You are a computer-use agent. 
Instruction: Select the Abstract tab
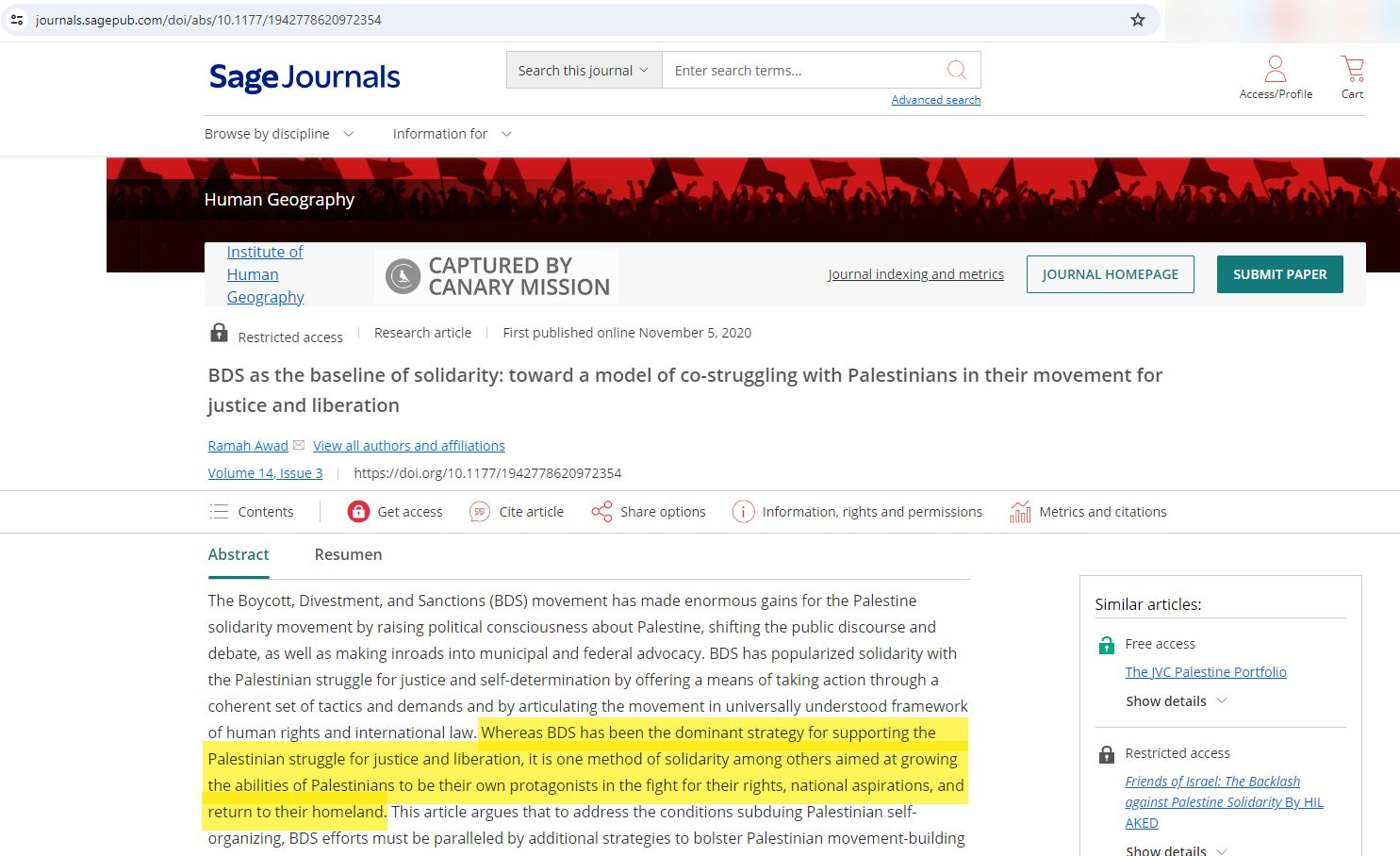238,554
